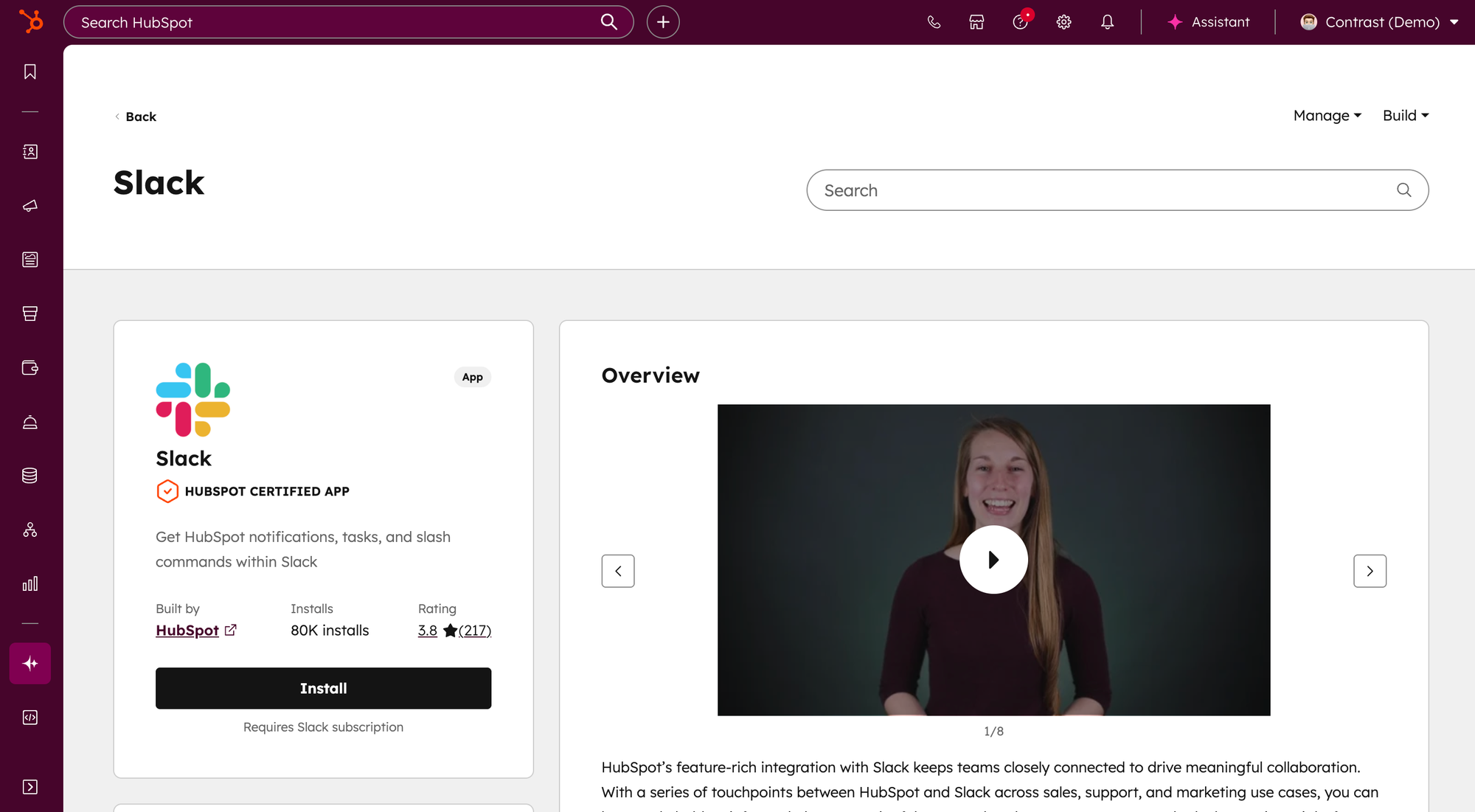Viewport: 1475px width, 812px height.
Task: Show next carousel slide
Action: [1370, 571]
